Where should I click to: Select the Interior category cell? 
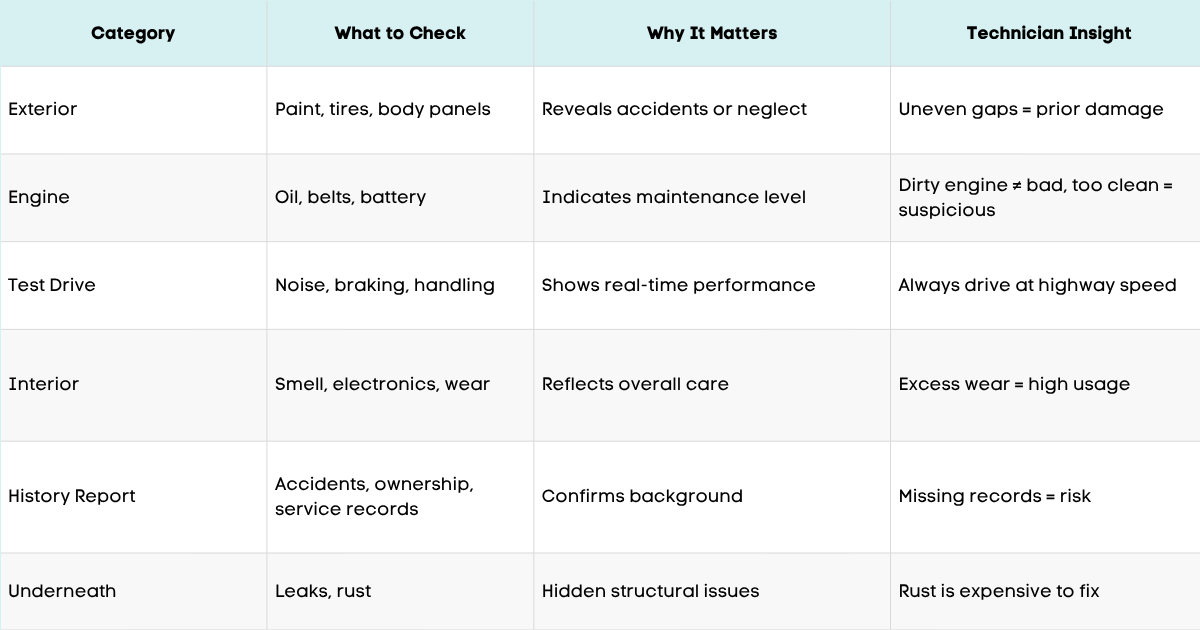click(x=43, y=384)
